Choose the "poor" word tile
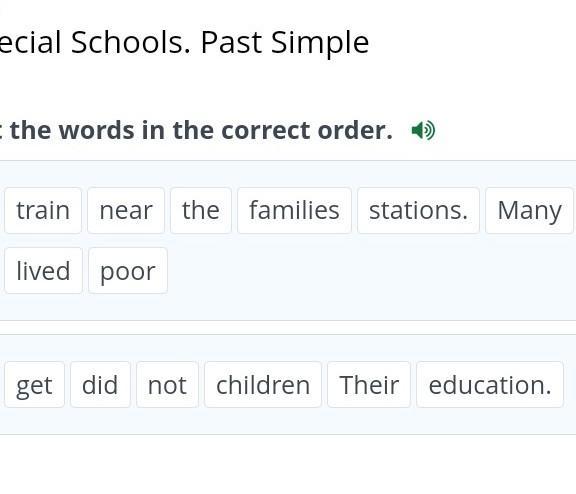576x494 pixels. (x=128, y=271)
